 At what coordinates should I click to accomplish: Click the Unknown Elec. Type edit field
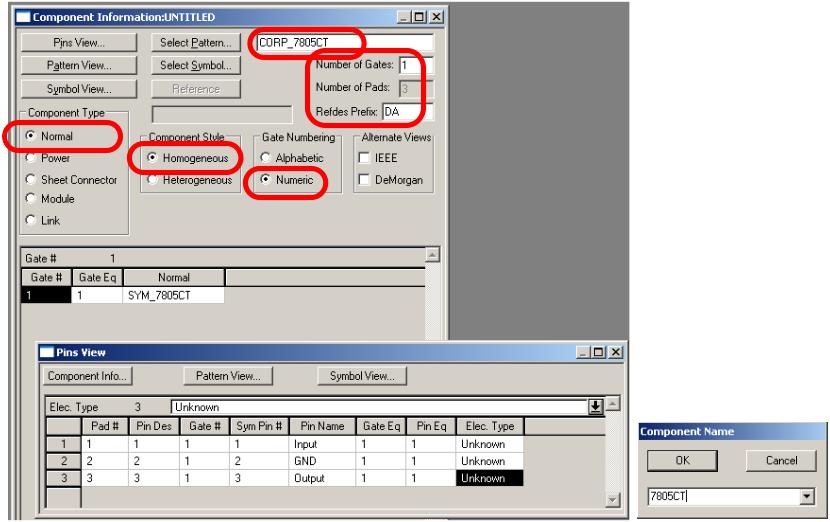pyautogui.click(x=380, y=407)
